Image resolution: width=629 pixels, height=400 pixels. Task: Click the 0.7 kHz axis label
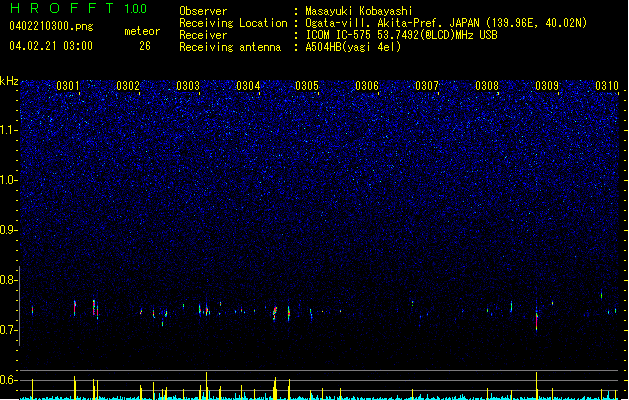point(9,330)
